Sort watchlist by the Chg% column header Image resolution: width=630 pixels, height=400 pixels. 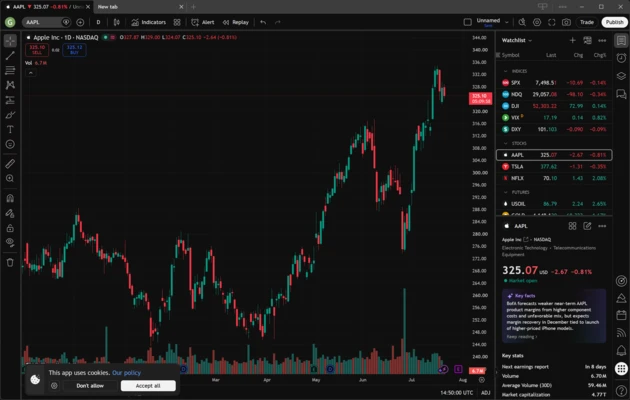point(599,55)
